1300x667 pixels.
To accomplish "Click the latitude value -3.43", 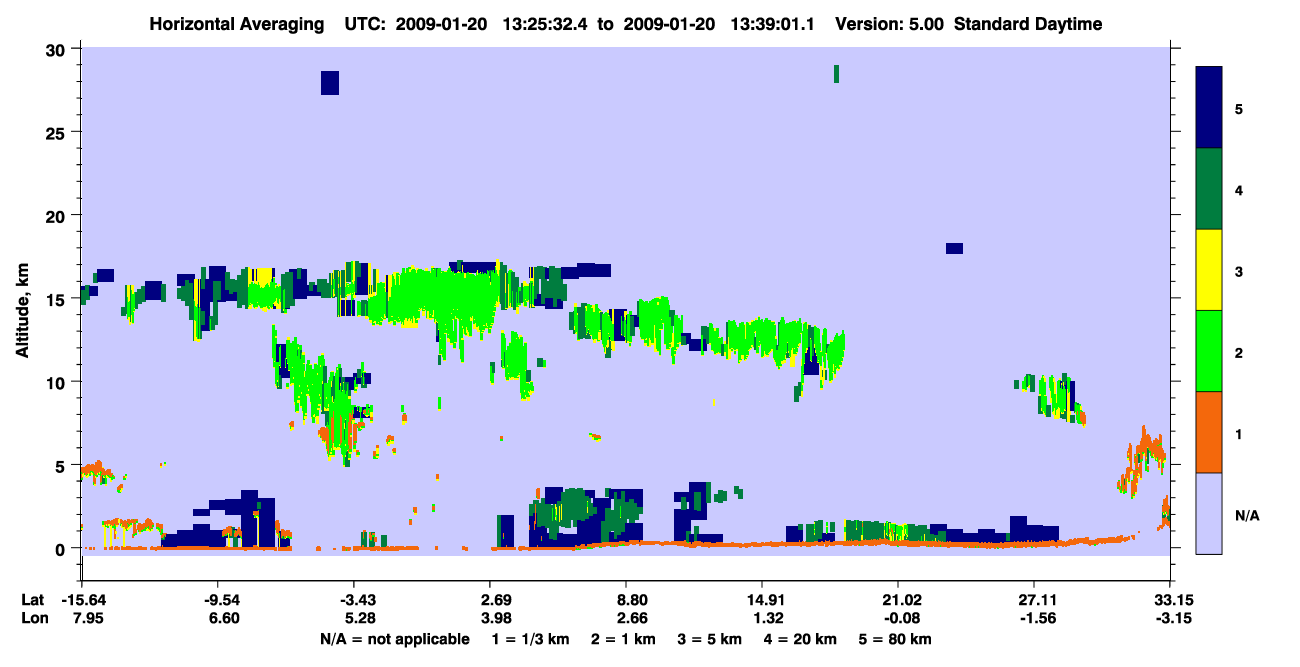I will point(358,600).
